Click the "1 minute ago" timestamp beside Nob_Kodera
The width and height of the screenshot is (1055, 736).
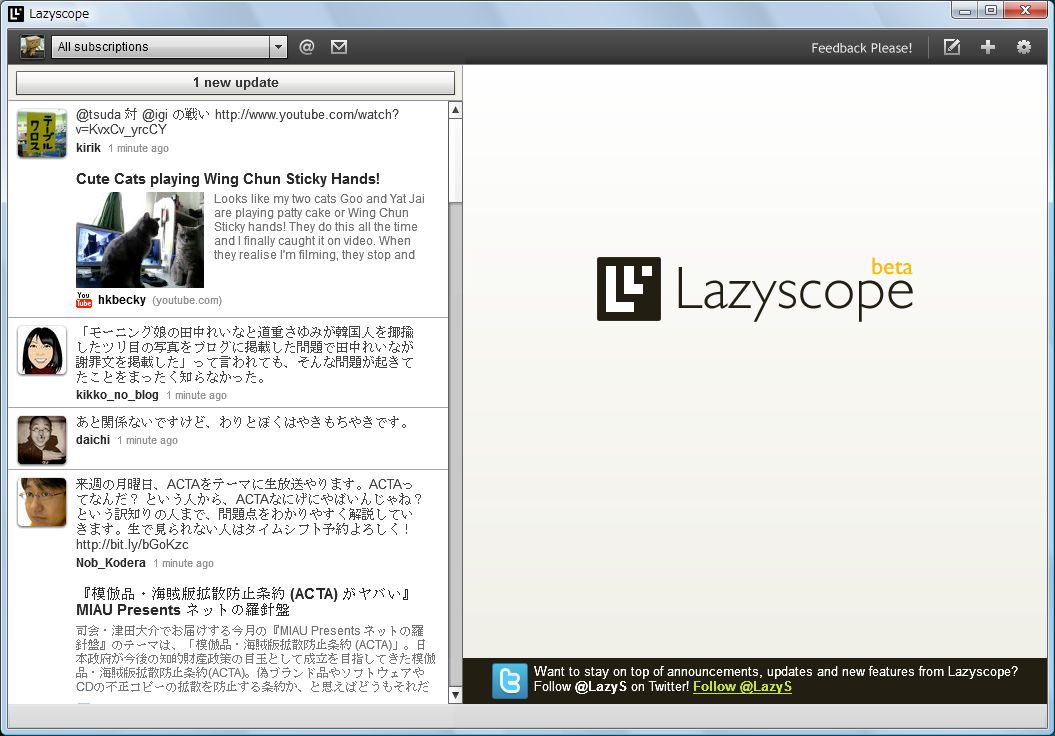(x=184, y=564)
